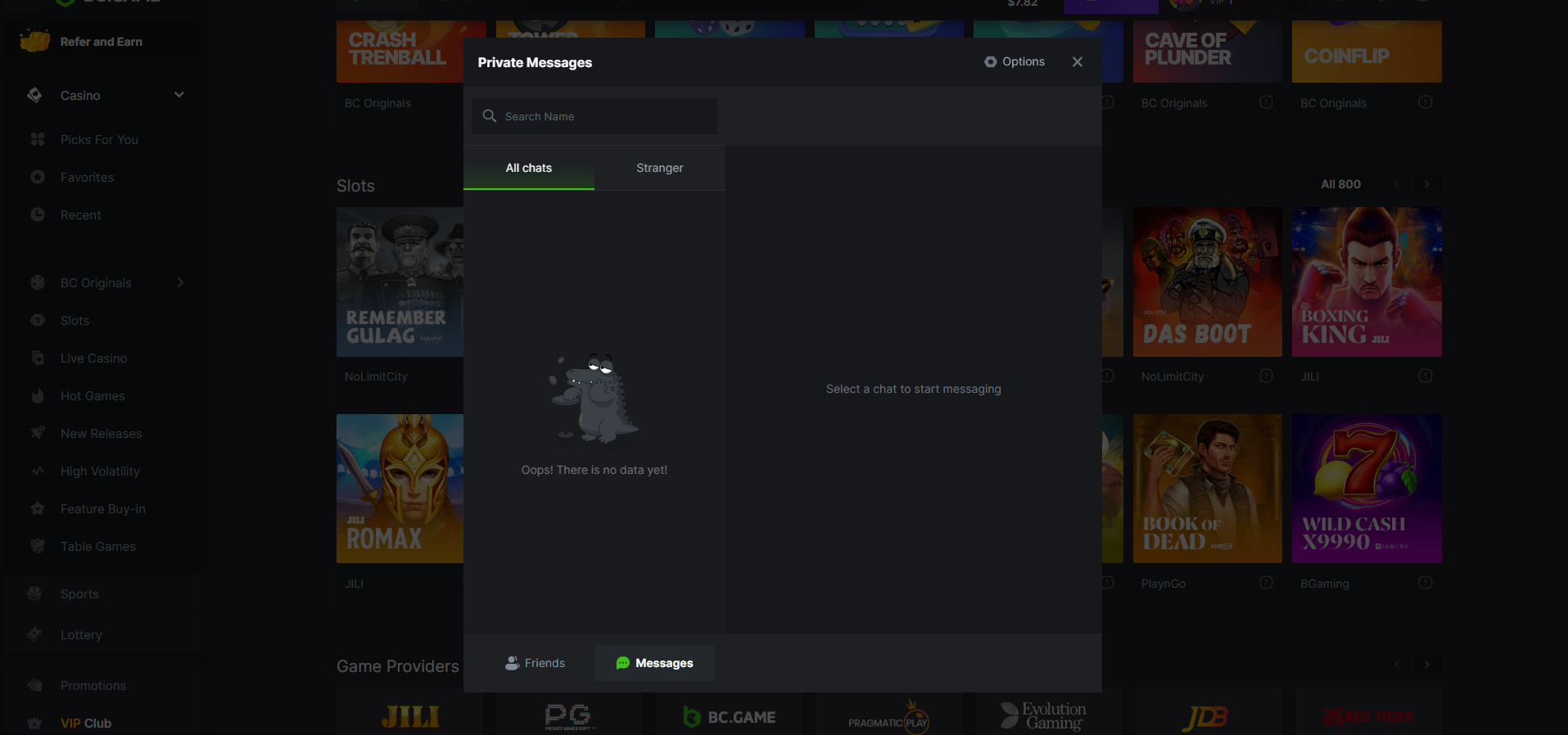This screenshot has width=1568, height=735.
Task: Expand the BC Originals arrow in the sidebar
Action: pos(180,282)
